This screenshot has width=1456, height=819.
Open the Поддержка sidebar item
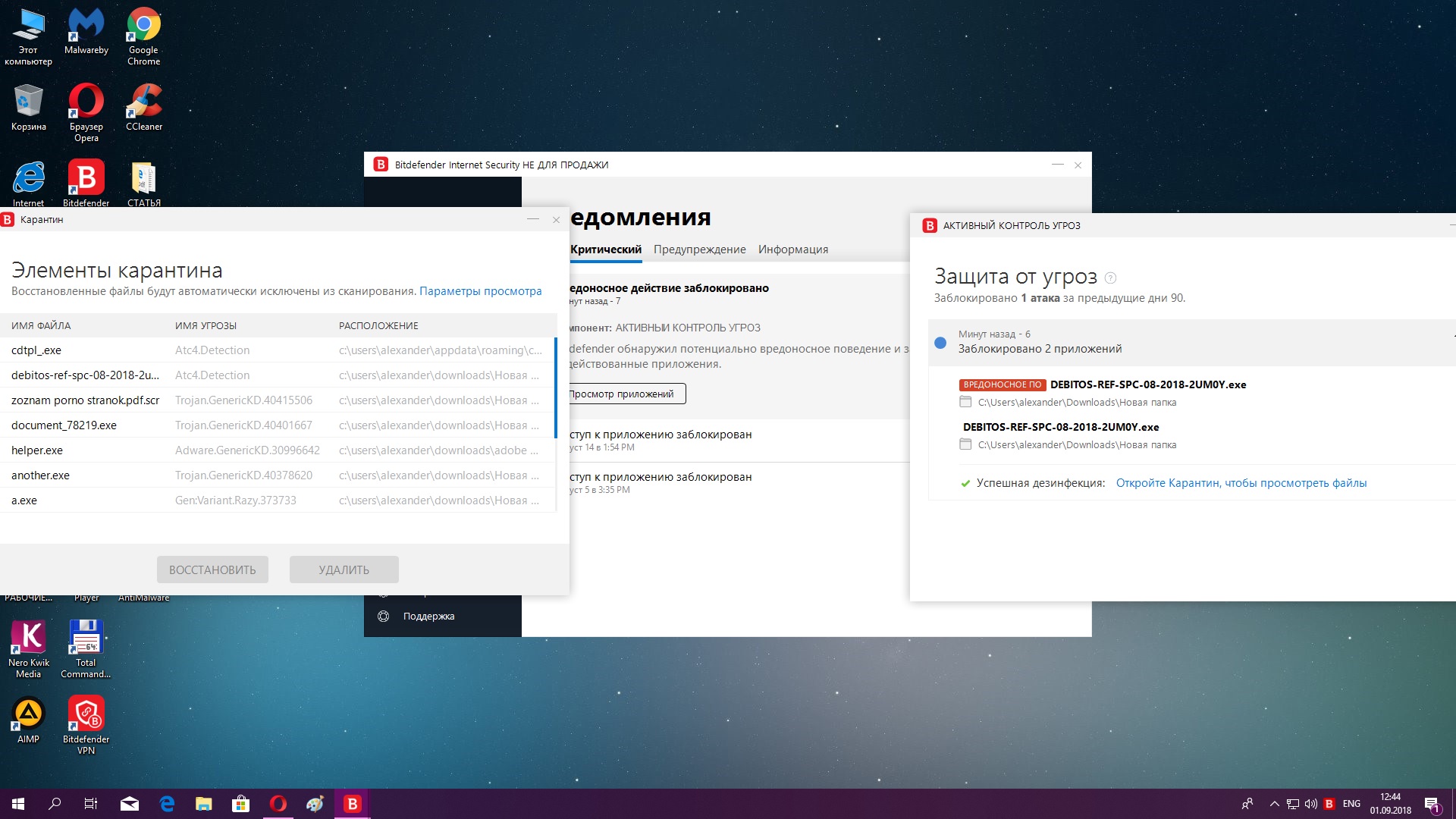(x=428, y=617)
